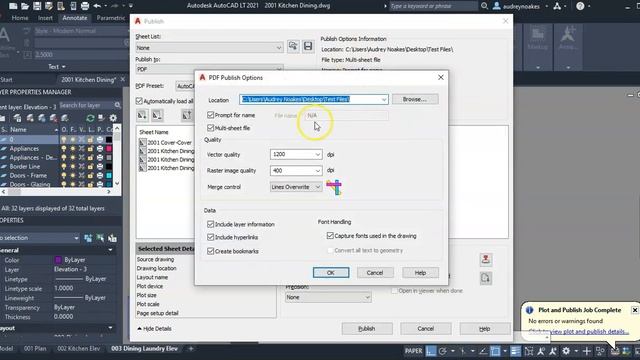Switch to the Home ribbon tab
Image resolution: width=640 pixels, height=360 pixels.
(20, 18)
